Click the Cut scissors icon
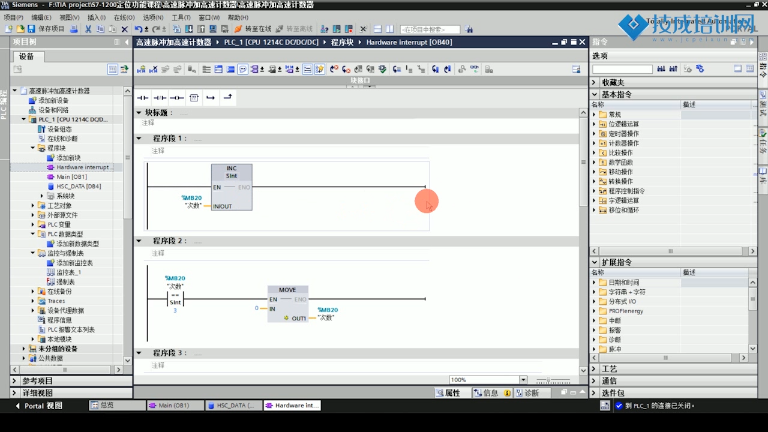 tap(88, 29)
